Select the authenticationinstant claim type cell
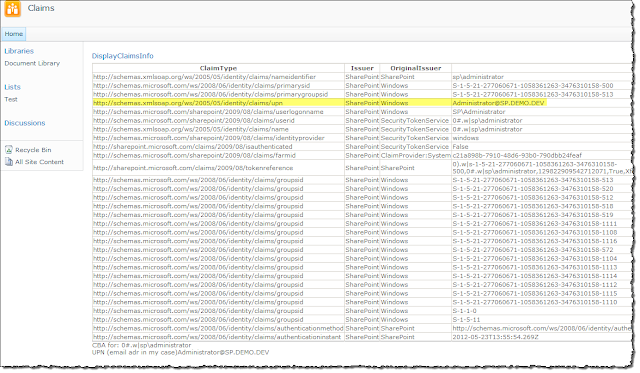Screen dimensions: 640x373 click(218, 337)
